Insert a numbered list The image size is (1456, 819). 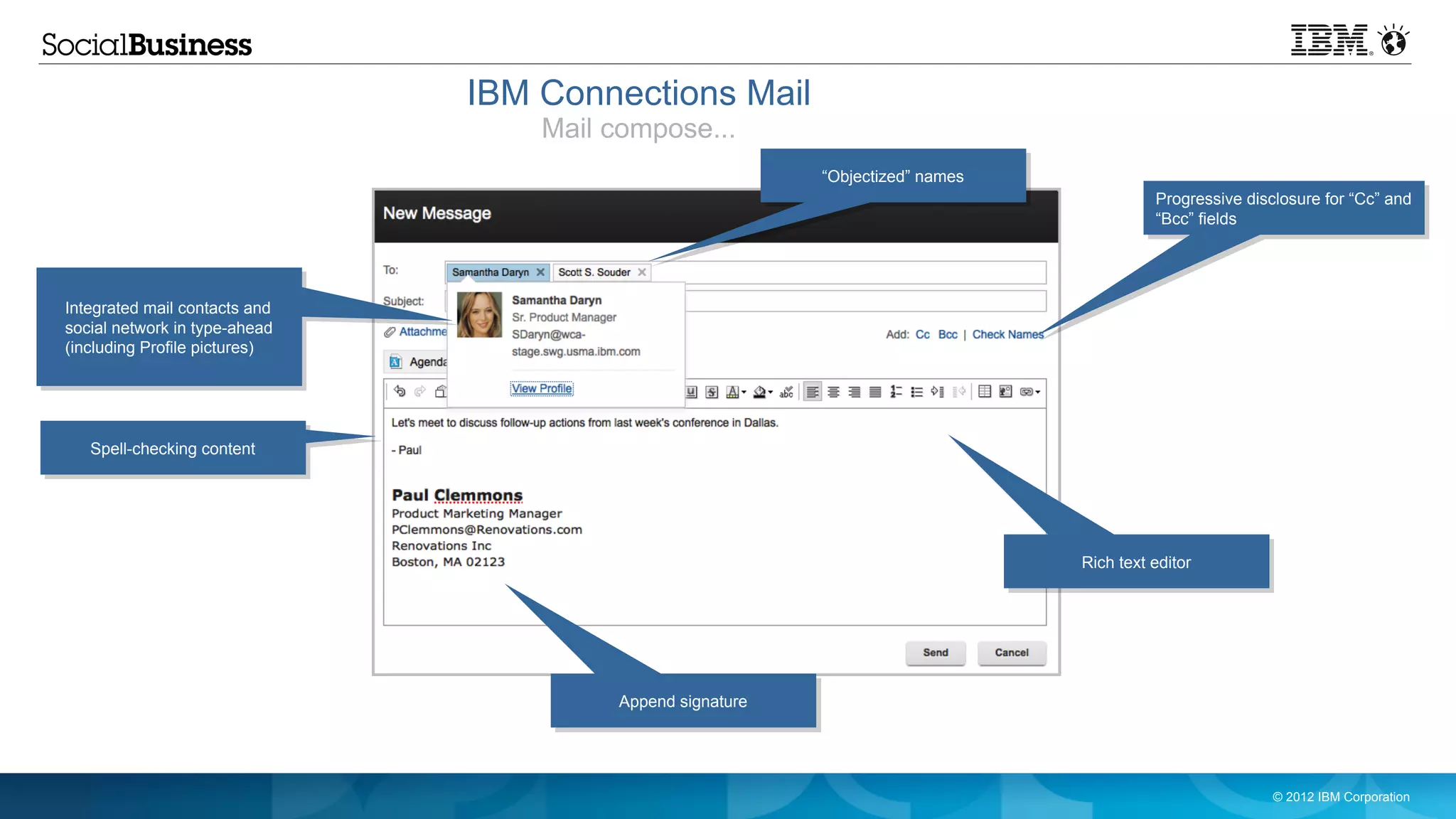(896, 392)
